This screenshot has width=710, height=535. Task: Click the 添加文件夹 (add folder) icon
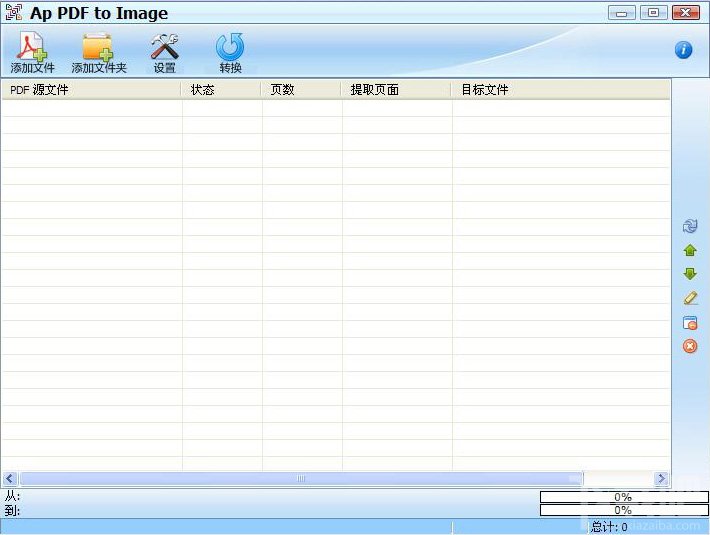point(97,47)
